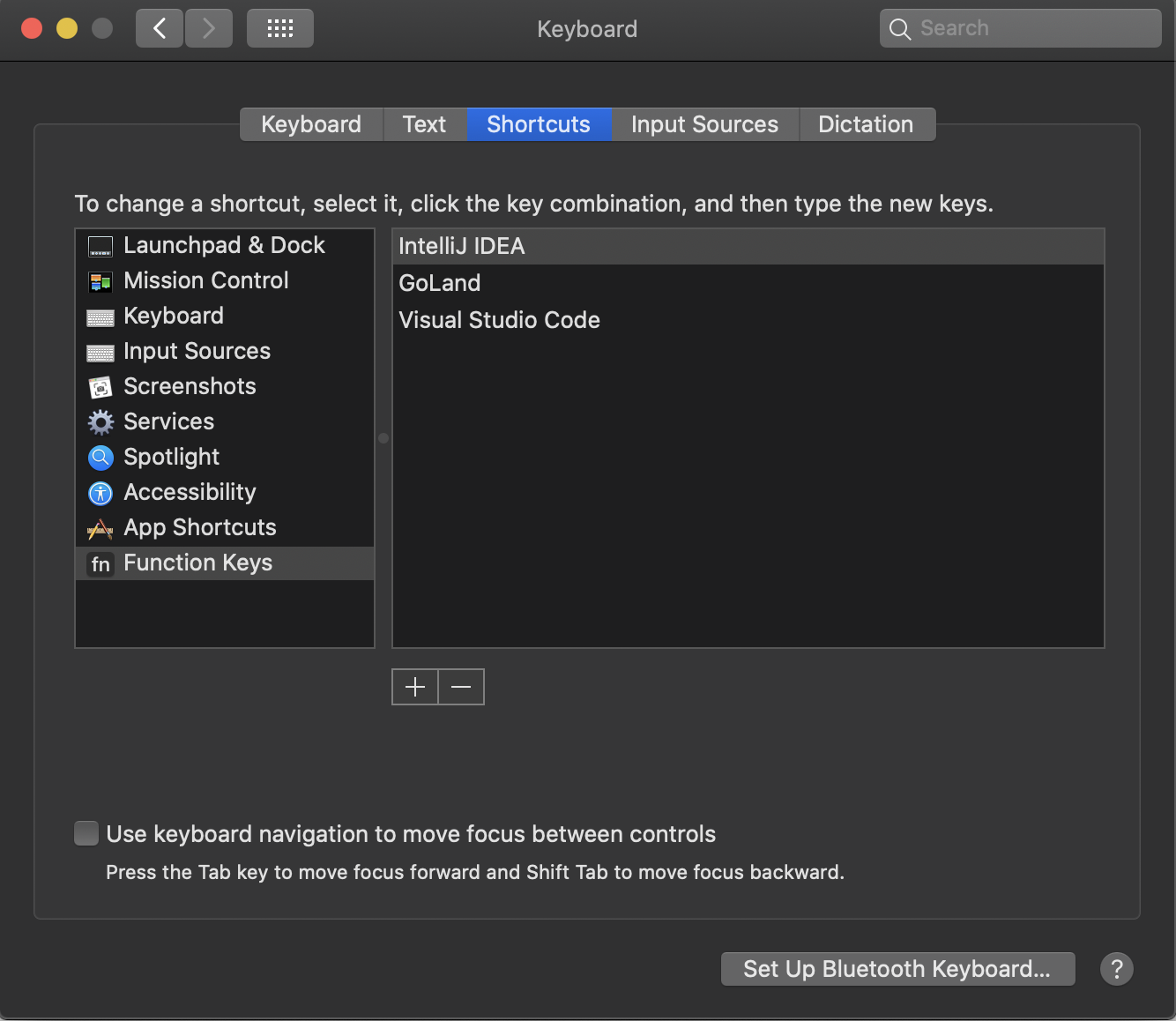
Task: Enable keyboard navigation between controls checkbox
Action: 86,833
